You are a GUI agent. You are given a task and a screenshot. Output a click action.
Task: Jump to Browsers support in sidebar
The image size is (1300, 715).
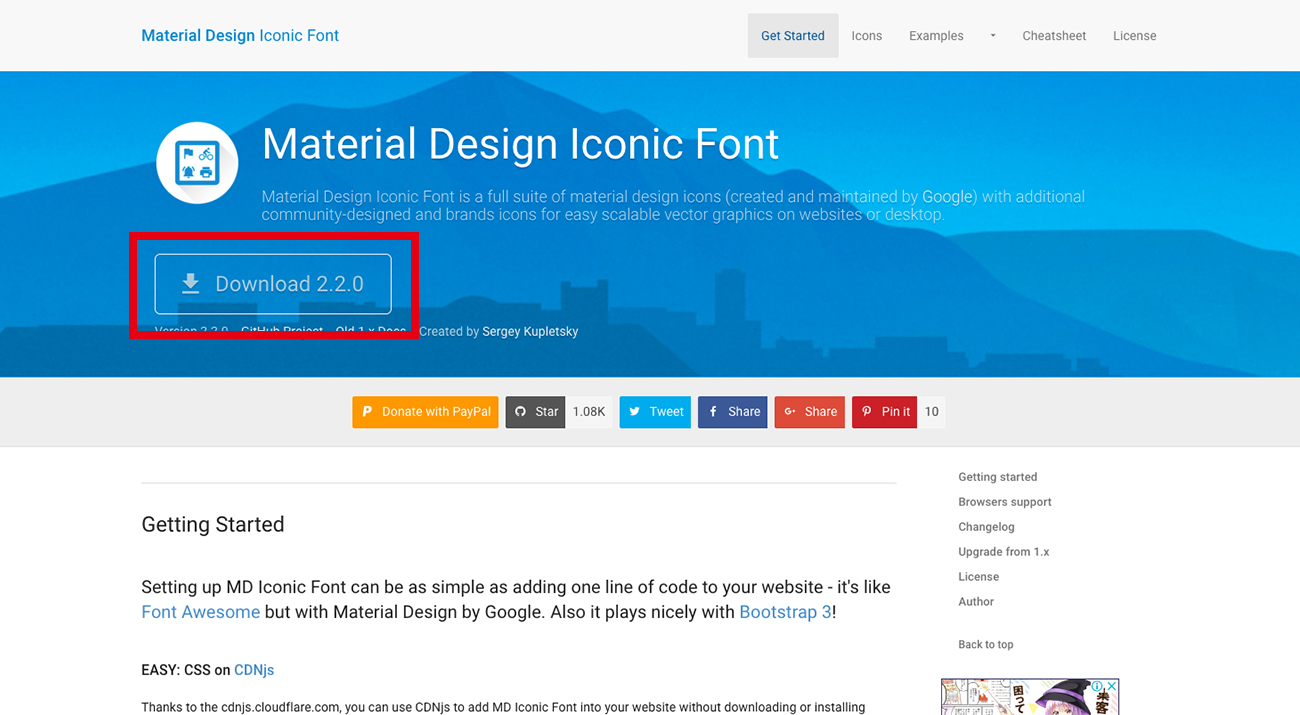click(1005, 502)
